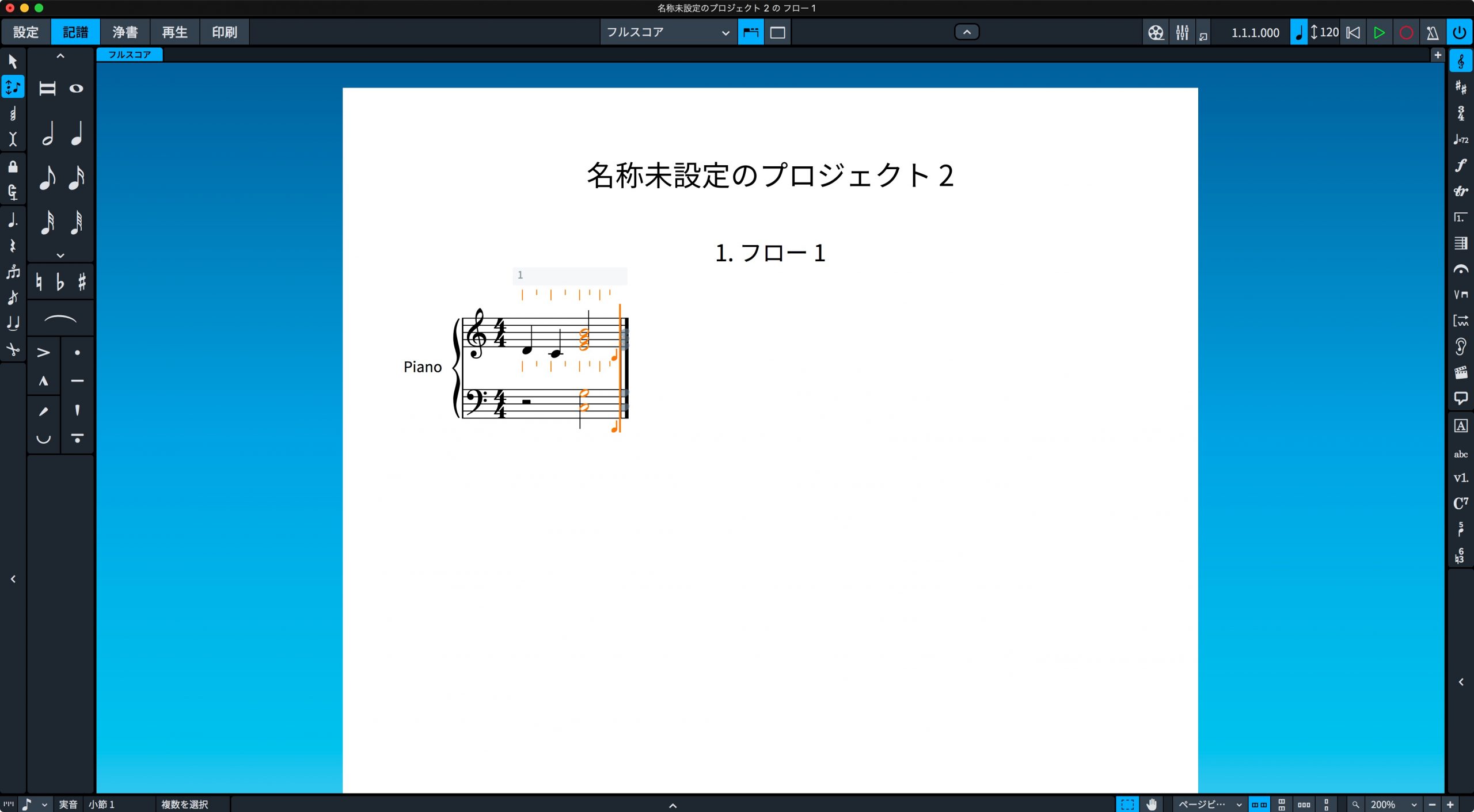Select the scissors tool

(x=13, y=349)
